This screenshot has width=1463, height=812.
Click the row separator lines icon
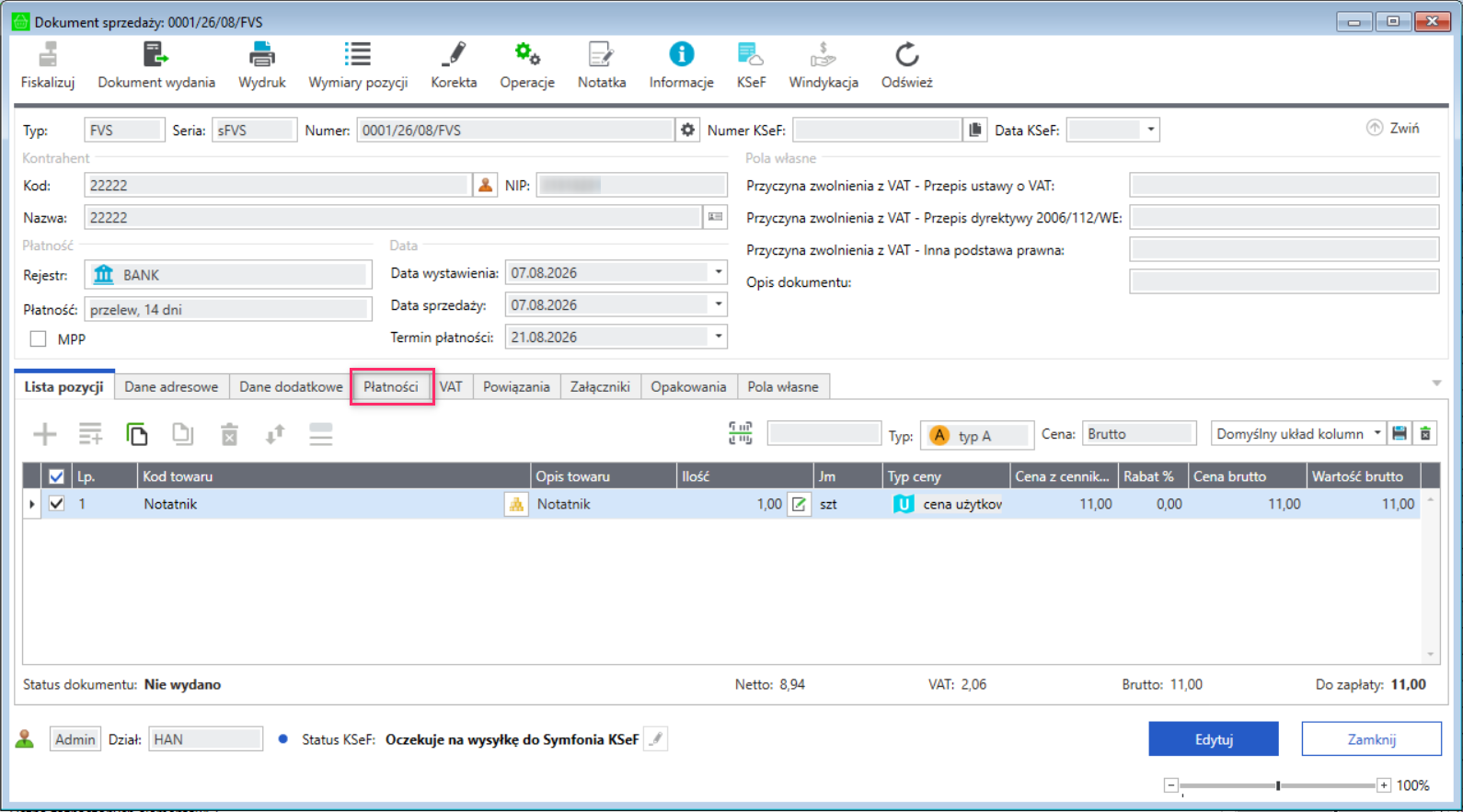click(321, 434)
